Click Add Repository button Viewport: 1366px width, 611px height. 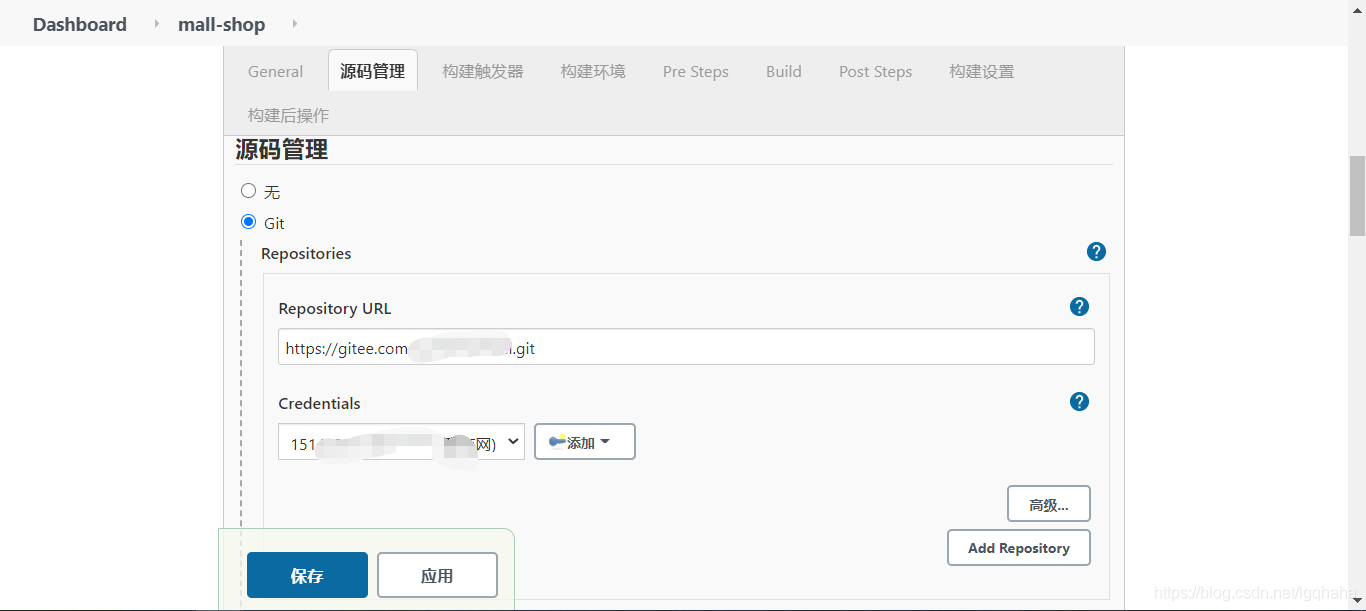(x=1019, y=548)
